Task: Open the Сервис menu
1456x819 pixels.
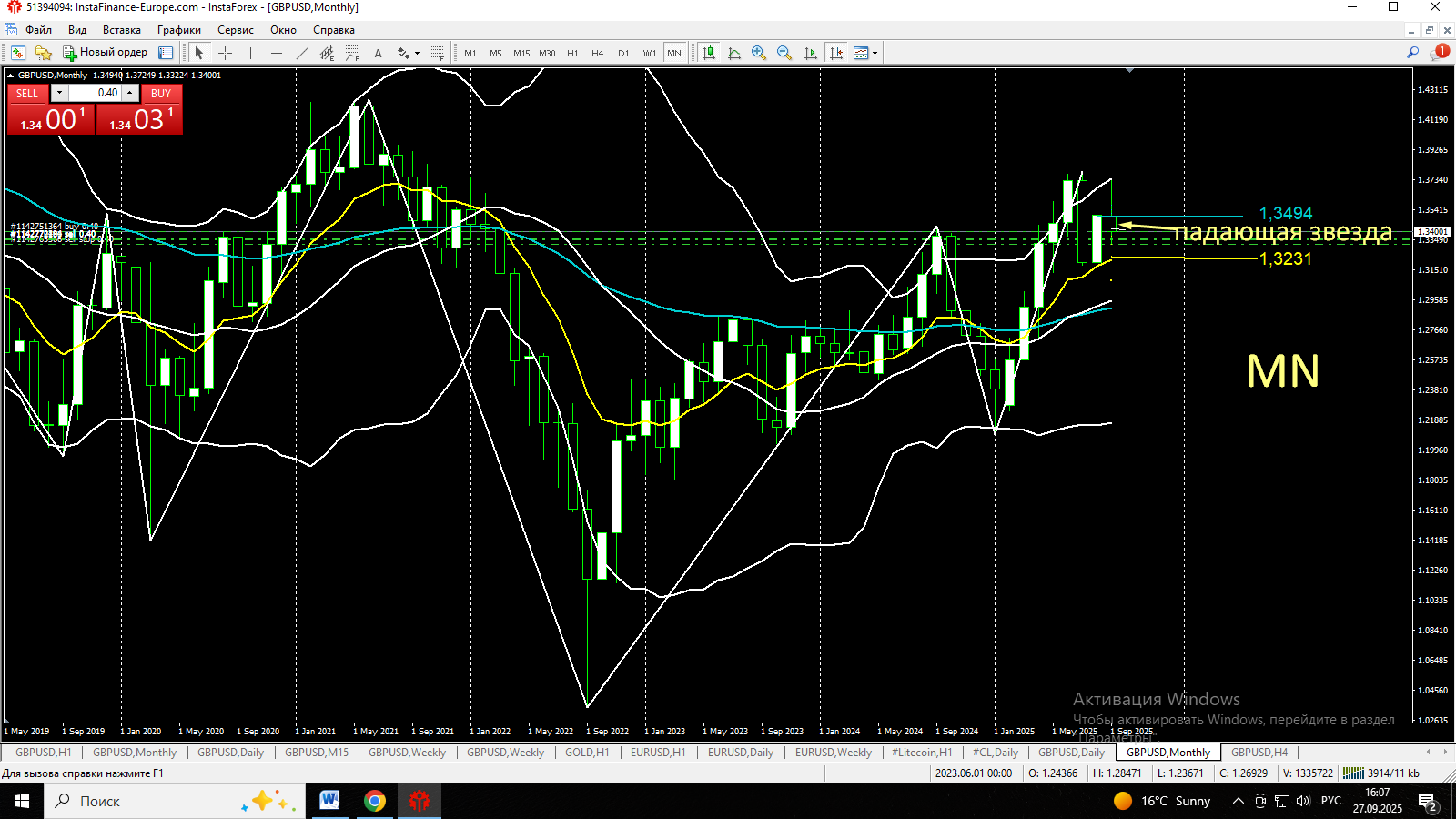Action: point(236,30)
